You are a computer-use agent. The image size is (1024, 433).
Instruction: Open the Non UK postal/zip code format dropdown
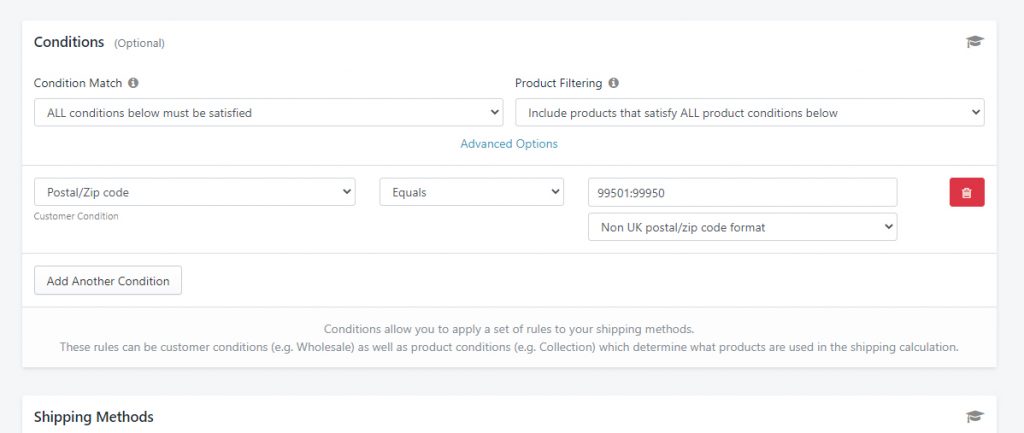[743, 227]
